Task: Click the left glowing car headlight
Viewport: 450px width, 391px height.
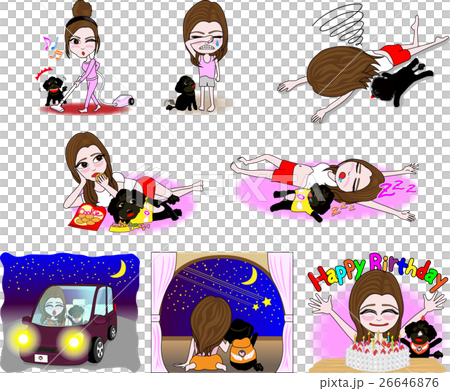Action: click(24, 339)
